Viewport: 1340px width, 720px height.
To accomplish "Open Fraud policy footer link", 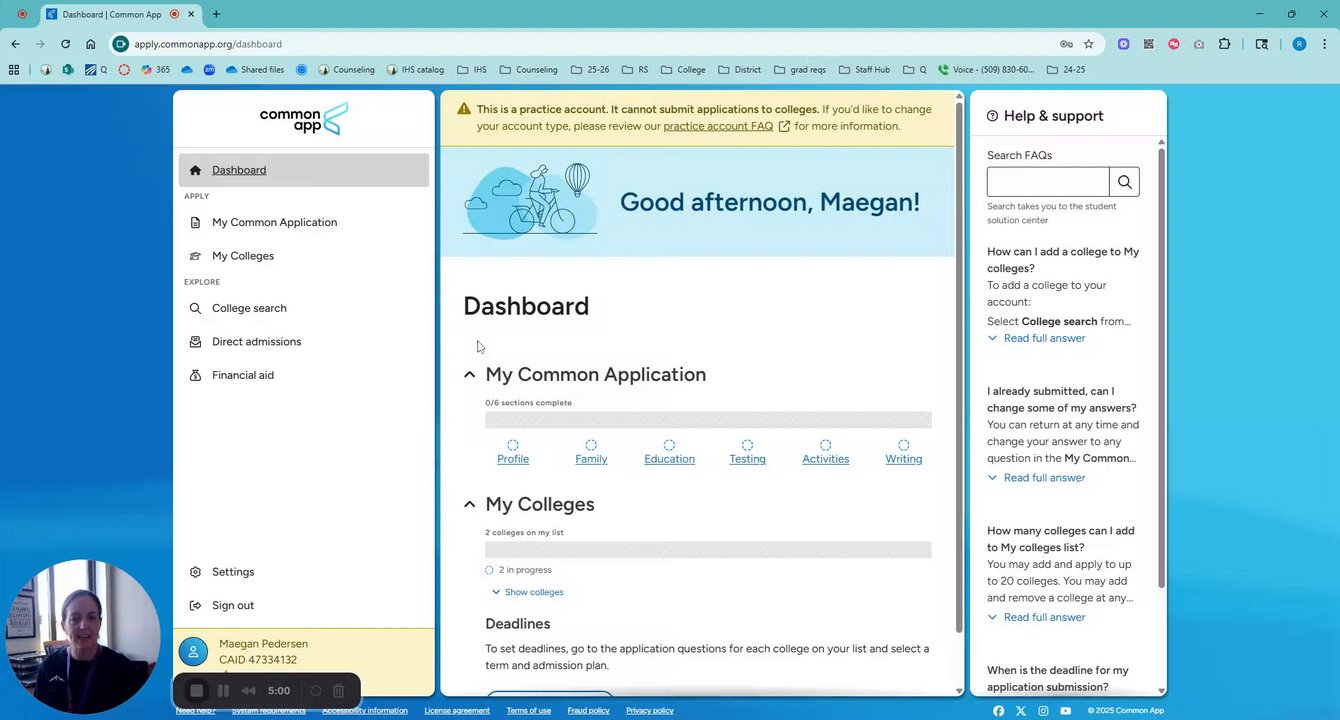I will (x=589, y=711).
